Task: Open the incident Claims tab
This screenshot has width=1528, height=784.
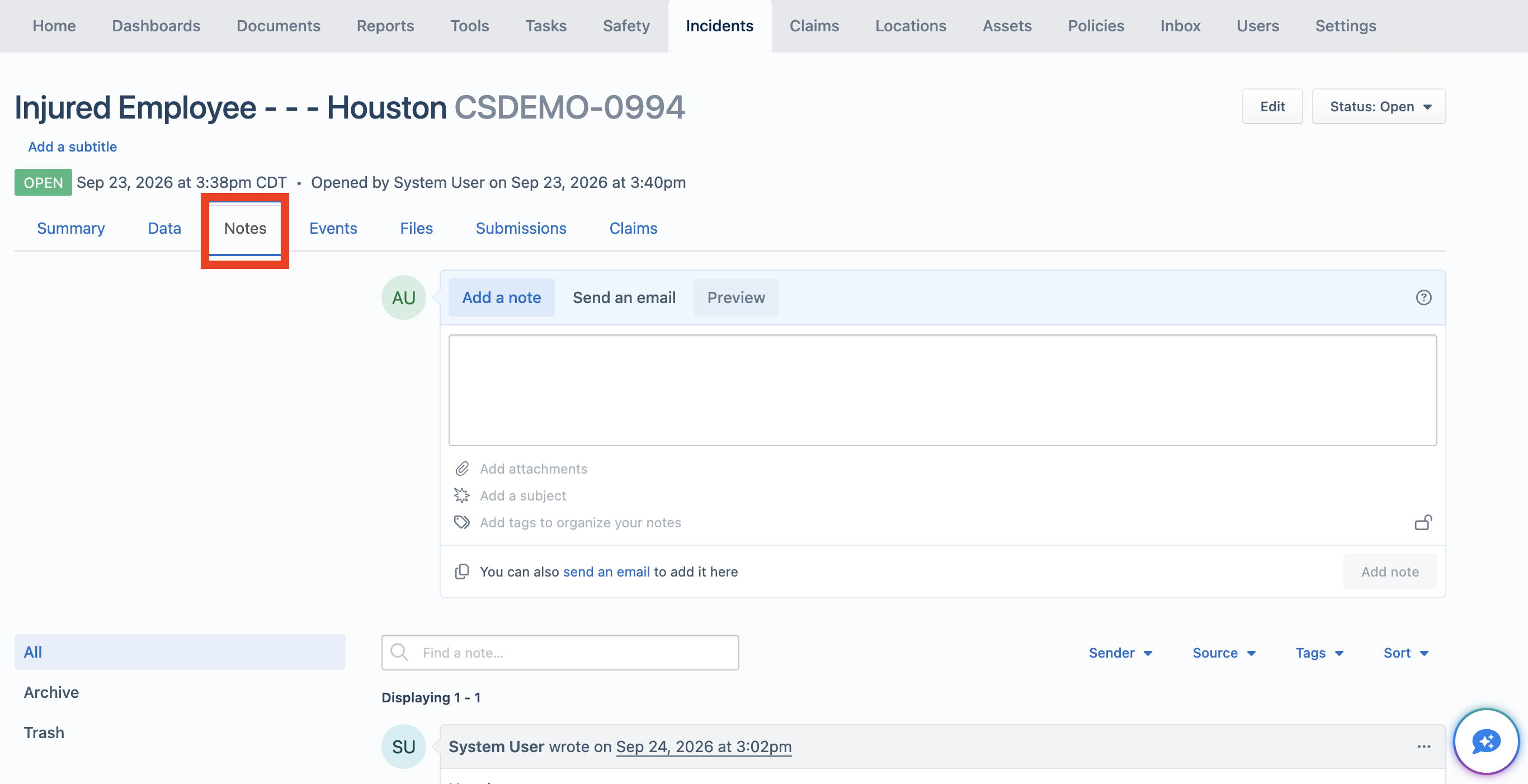Action: click(x=633, y=228)
